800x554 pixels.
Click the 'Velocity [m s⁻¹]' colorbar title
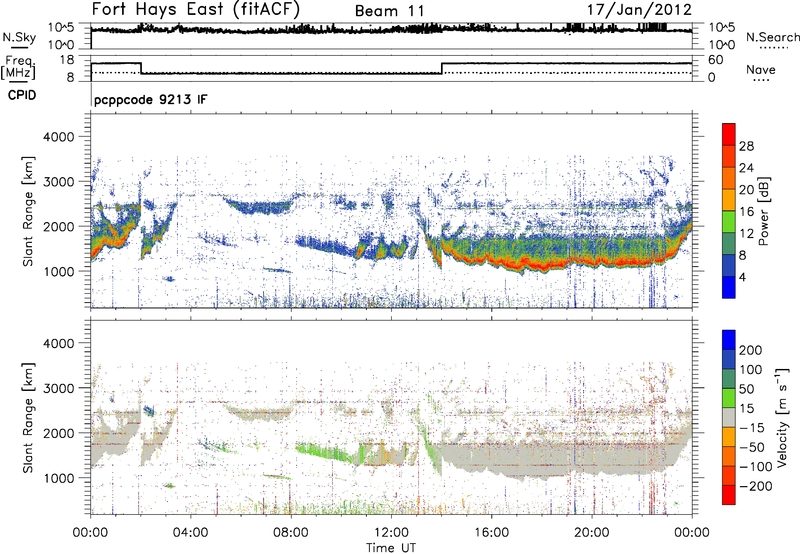pyautogui.click(x=782, y=417)
